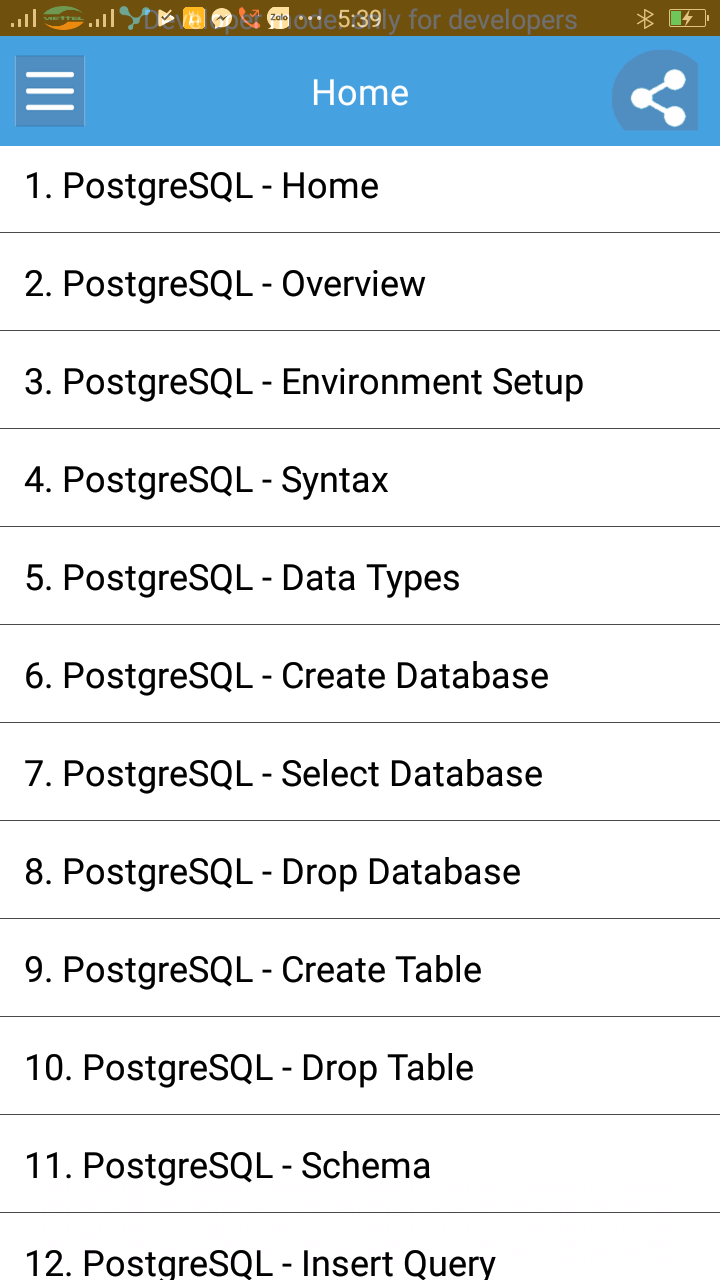The image size is (720, 1280).
Task: Tap the Home title in header
Action: click(x=360, y=93)
